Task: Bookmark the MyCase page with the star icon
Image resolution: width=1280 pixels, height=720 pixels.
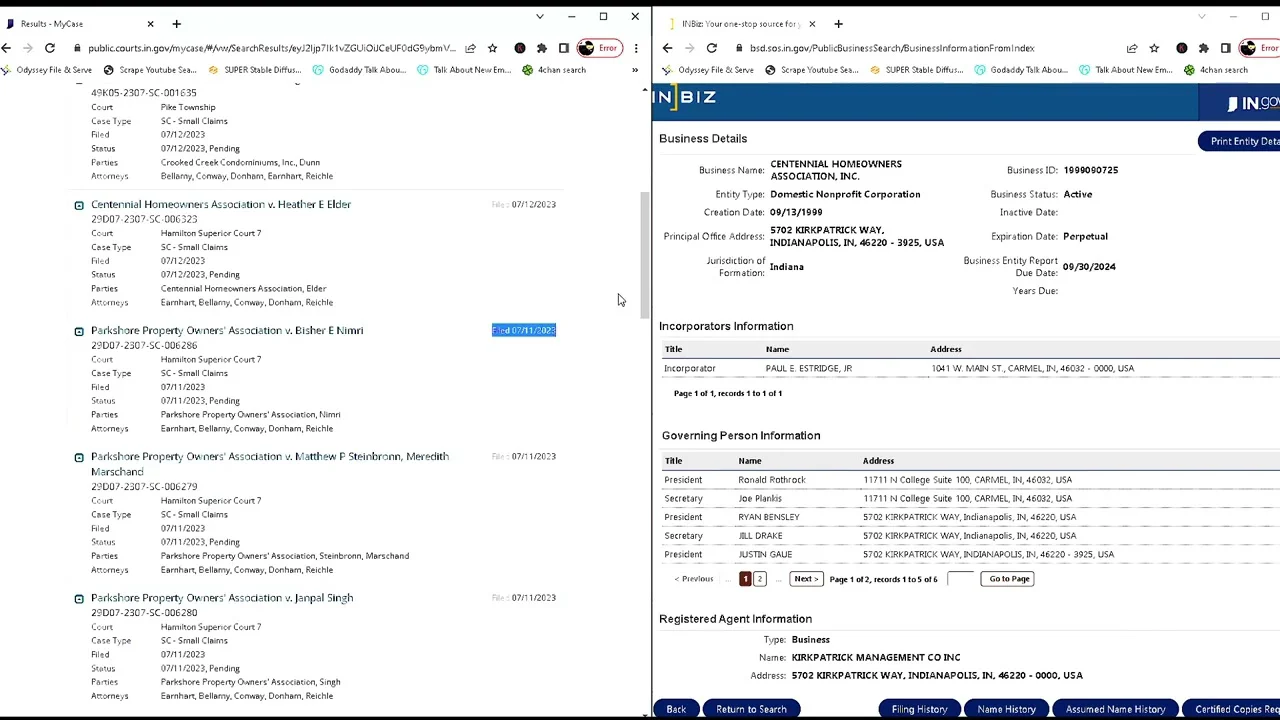Action: click(492, 48)
